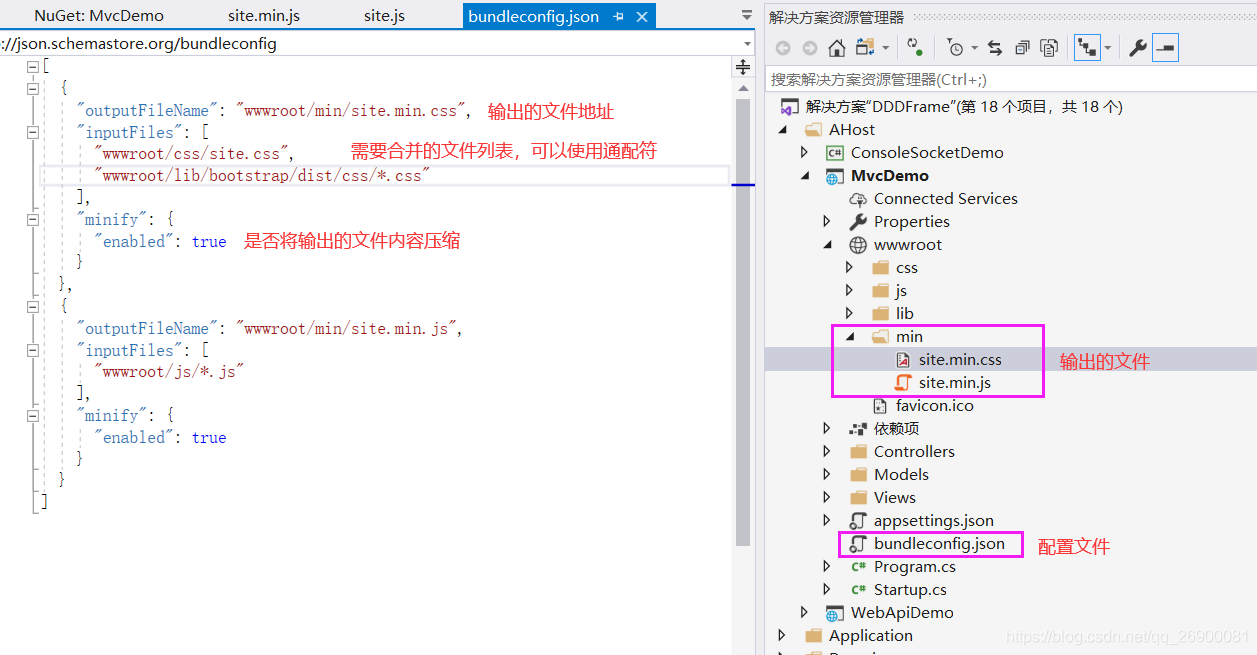
Task: Click the Collapse All icon in toolbar
Action: click(1022, 47)
